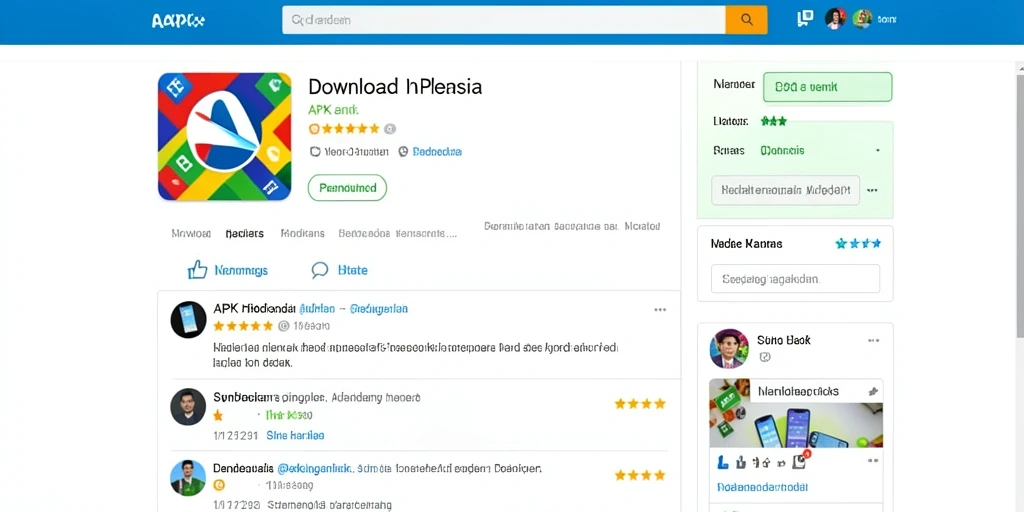Open three-dot menu on APK review
This screenshot has width=1024, height=512.
point(660,310)
